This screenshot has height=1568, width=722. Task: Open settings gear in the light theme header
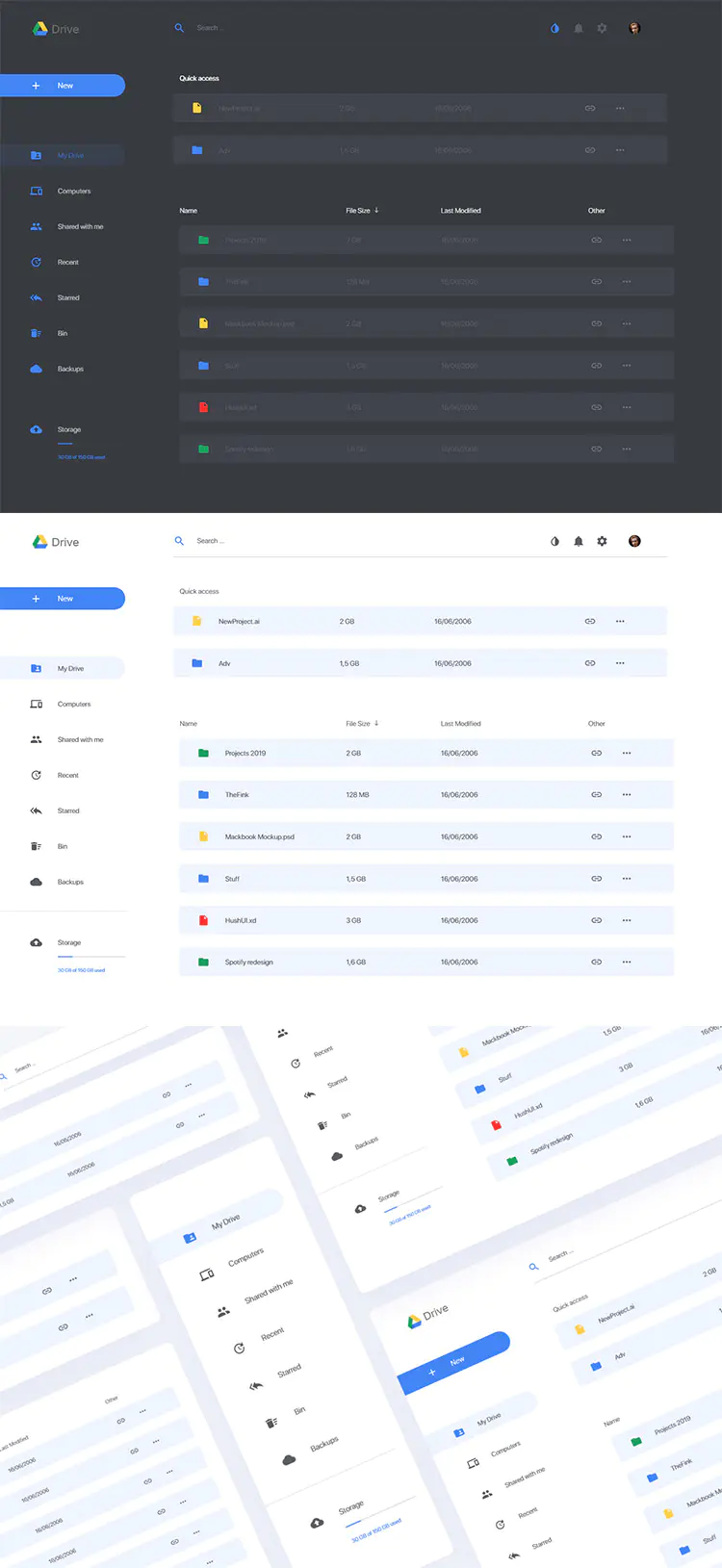[x=602, y=541]
